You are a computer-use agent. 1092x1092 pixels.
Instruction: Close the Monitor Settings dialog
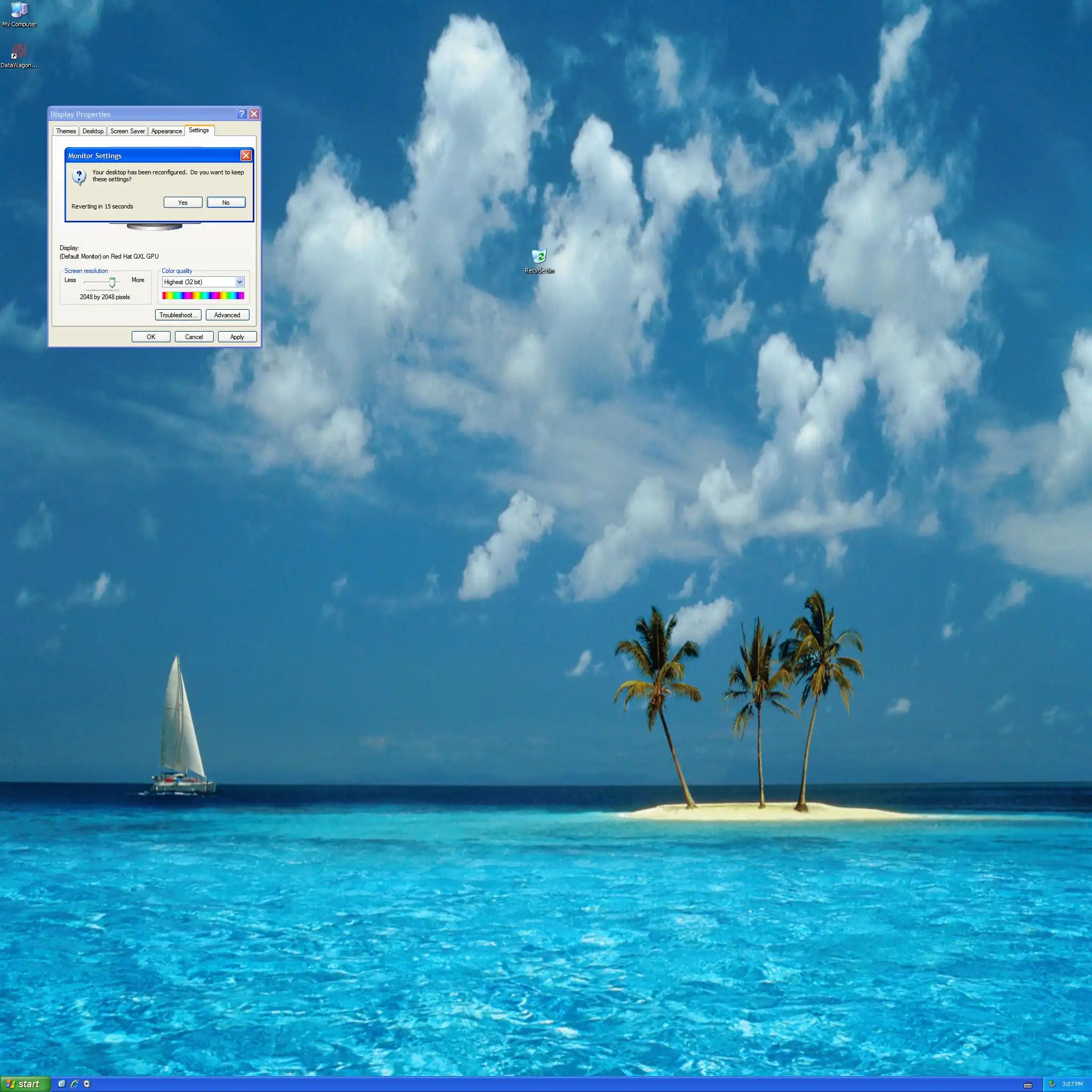coord(245,156)
